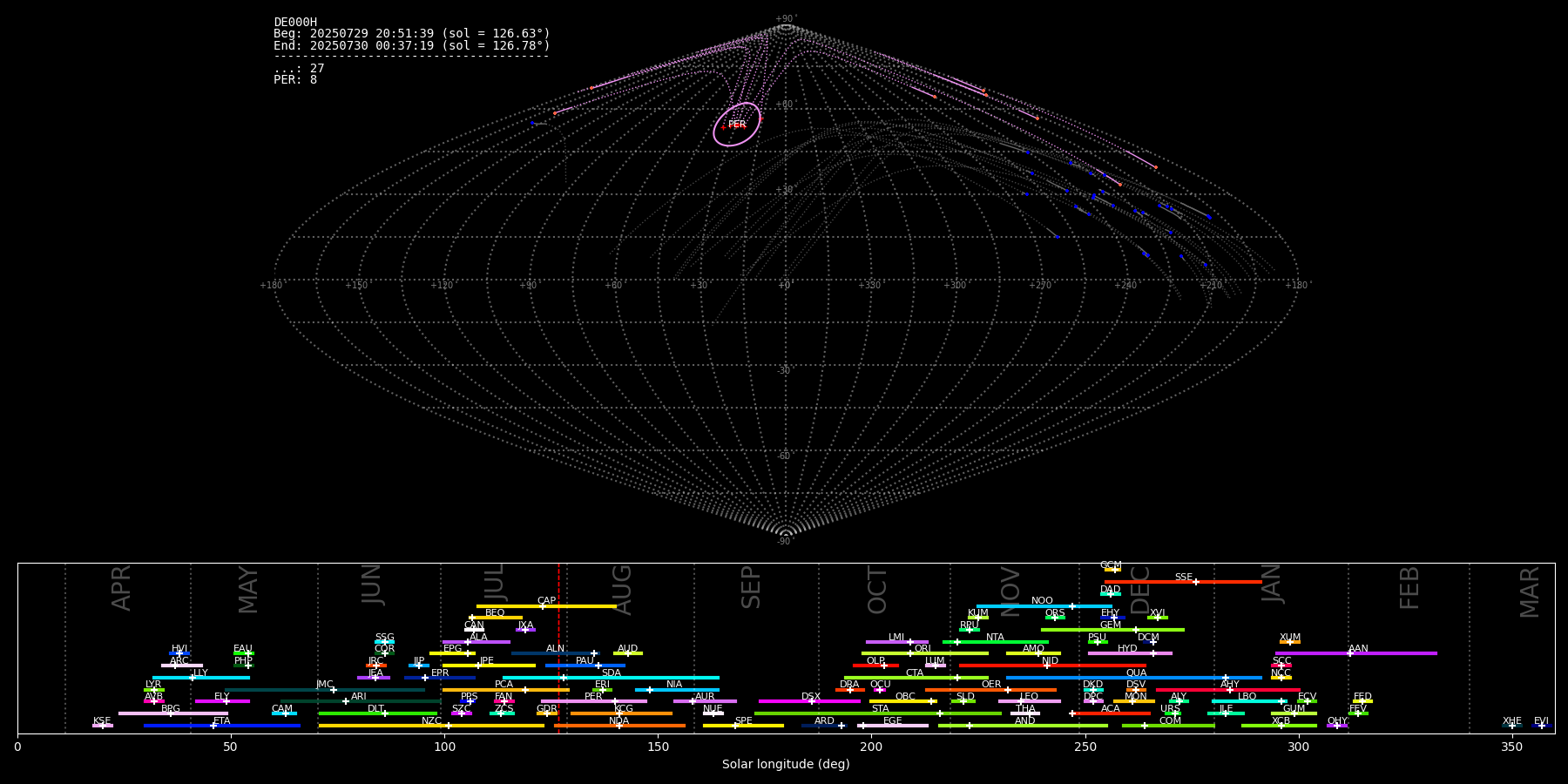1568x784 pixels.
Task: Click the AAN shower label
Action: [x=1358, y=649]
